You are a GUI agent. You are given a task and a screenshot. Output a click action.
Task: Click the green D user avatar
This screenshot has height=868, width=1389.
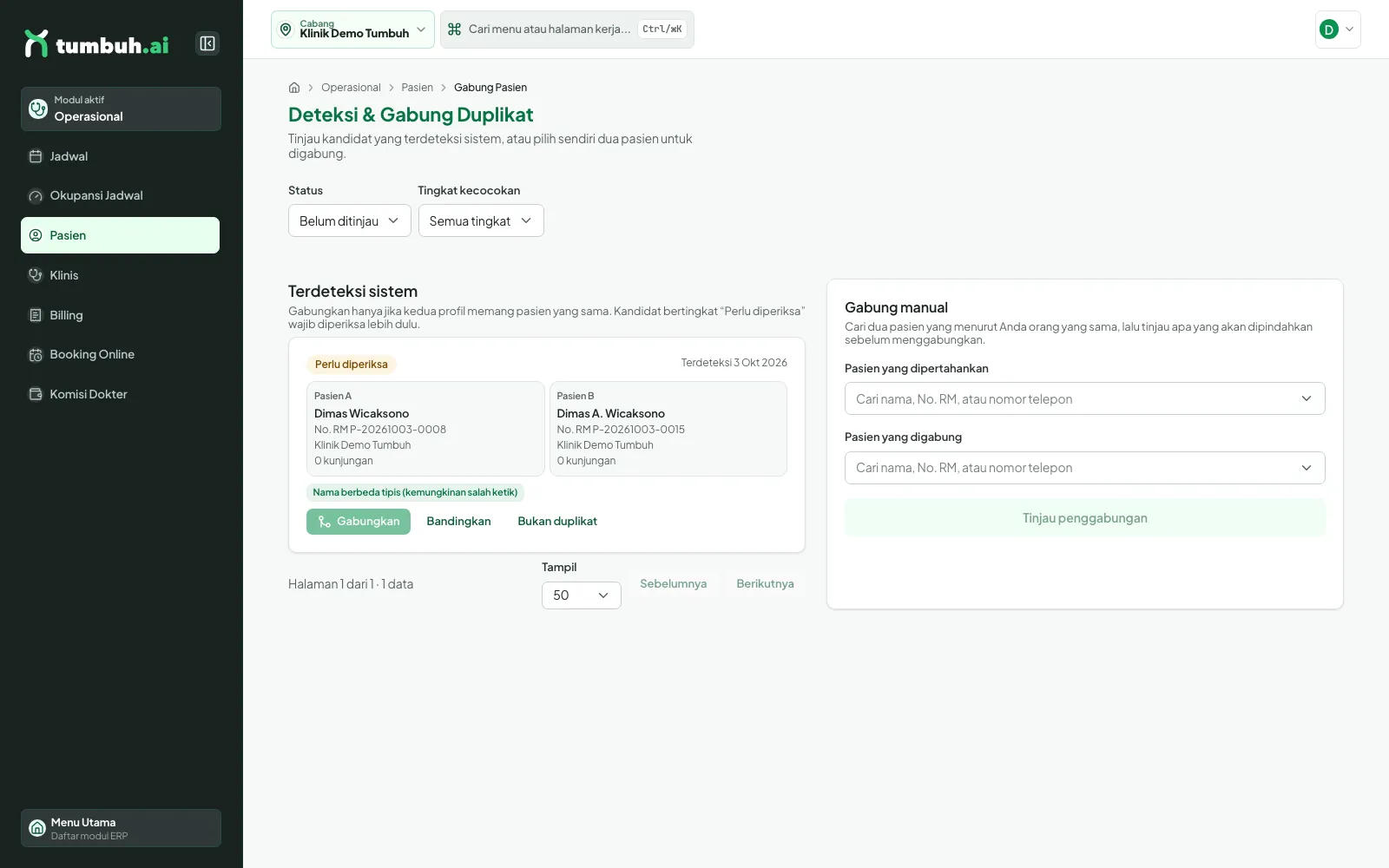1328,30
